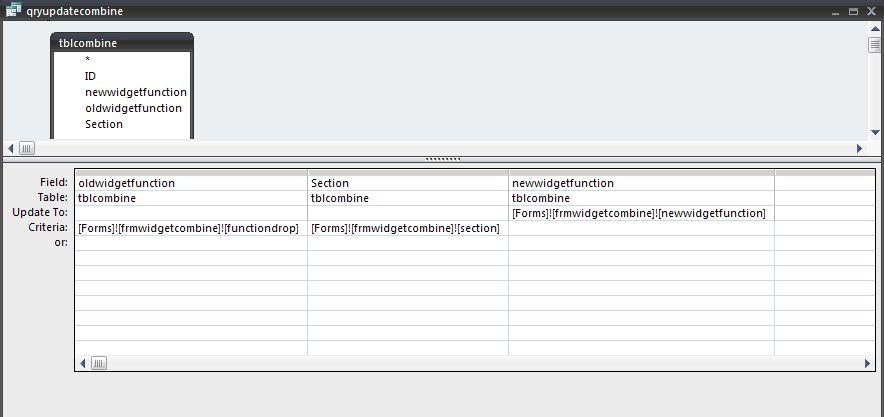Click the tblcombine table title bar
The width and height of the screenshot is (884, 417).
tap(122, 43)
